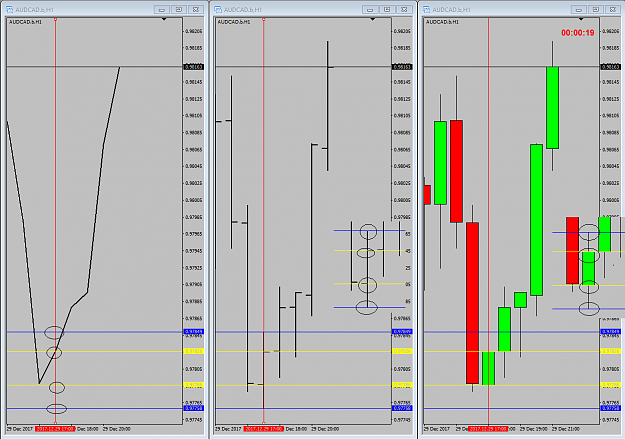Click the AUDCAD.b,H1 label inside the middle chart
Screen dimensions: 625x439
coord(234,22)
